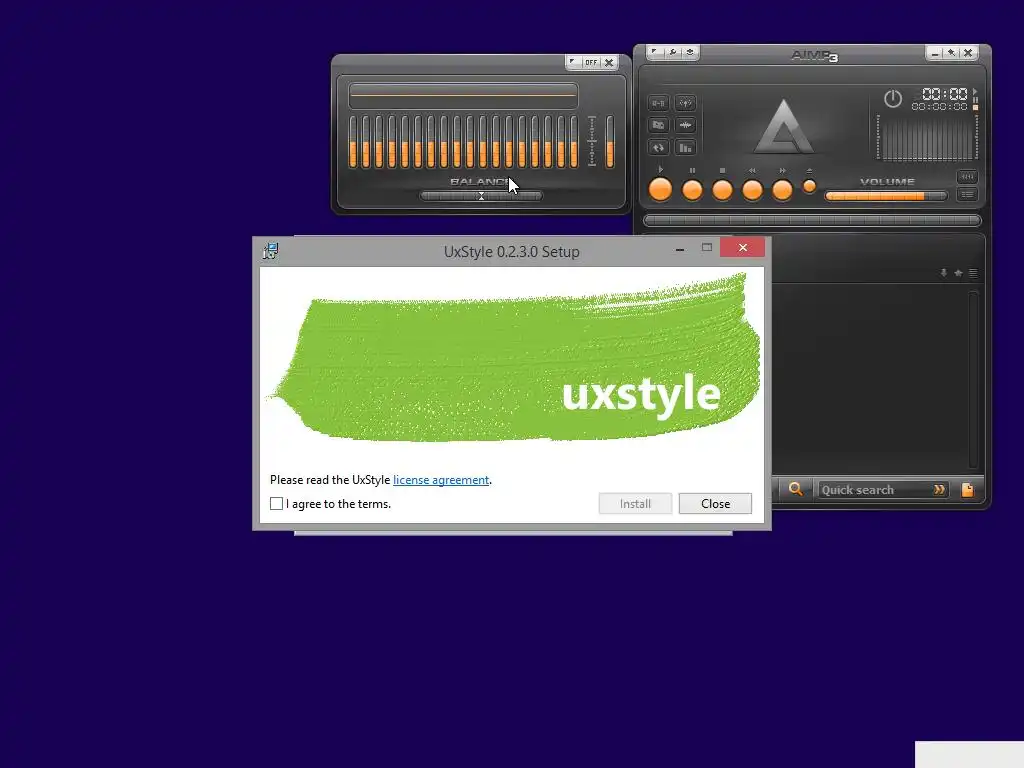The height and width of the screenshot is (768, 1024).
Task: Click the double-chevron button in Quick search
Action: pyautogui.click(x=939, y=490)
